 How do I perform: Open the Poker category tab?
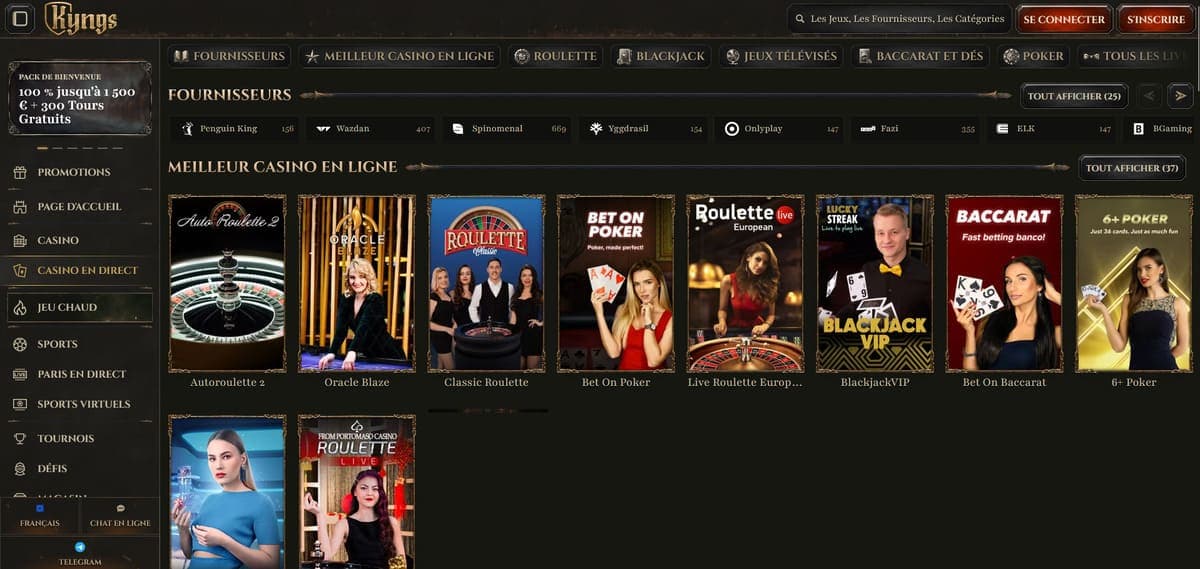pos(1034,56)
